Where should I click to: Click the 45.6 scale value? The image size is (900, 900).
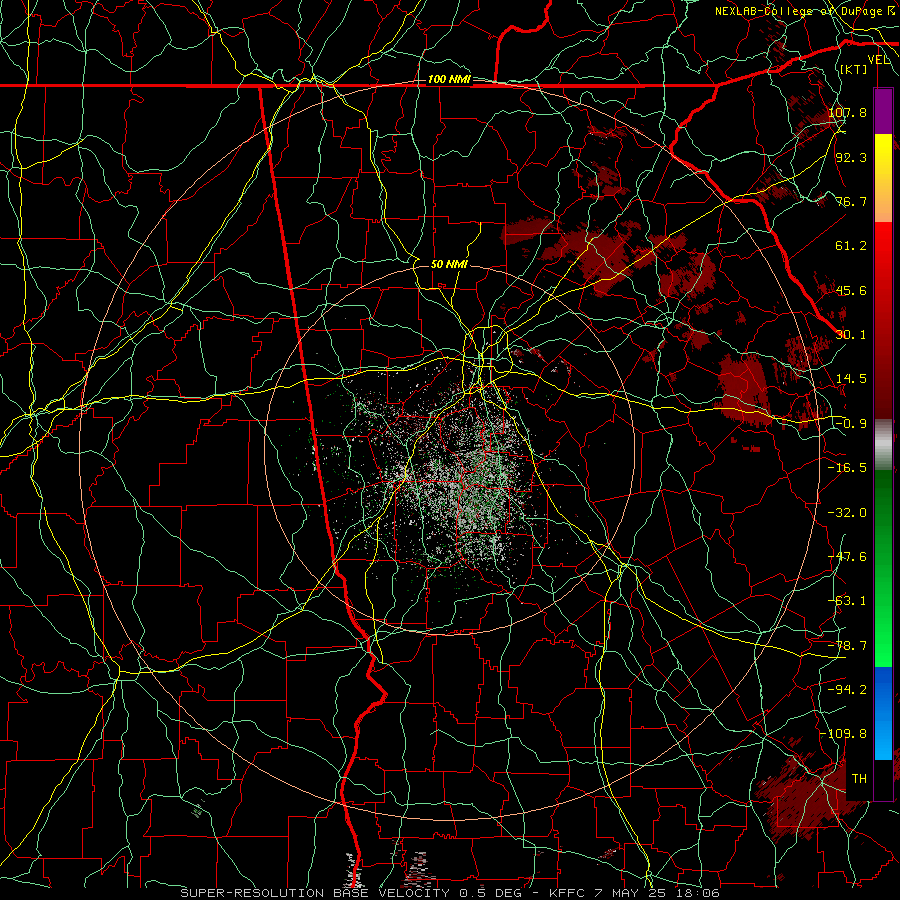pyautogui.click(x=851, y=290)
